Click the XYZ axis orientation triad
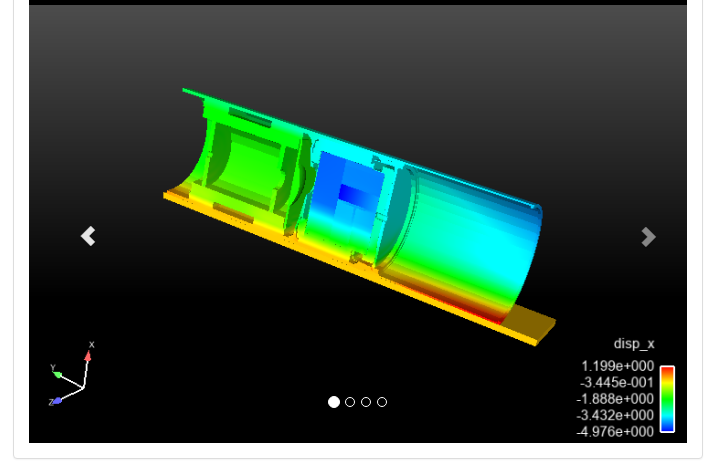The width and height of the screenshot is (715, 470). pyautogui.click(x=72, y=373)
